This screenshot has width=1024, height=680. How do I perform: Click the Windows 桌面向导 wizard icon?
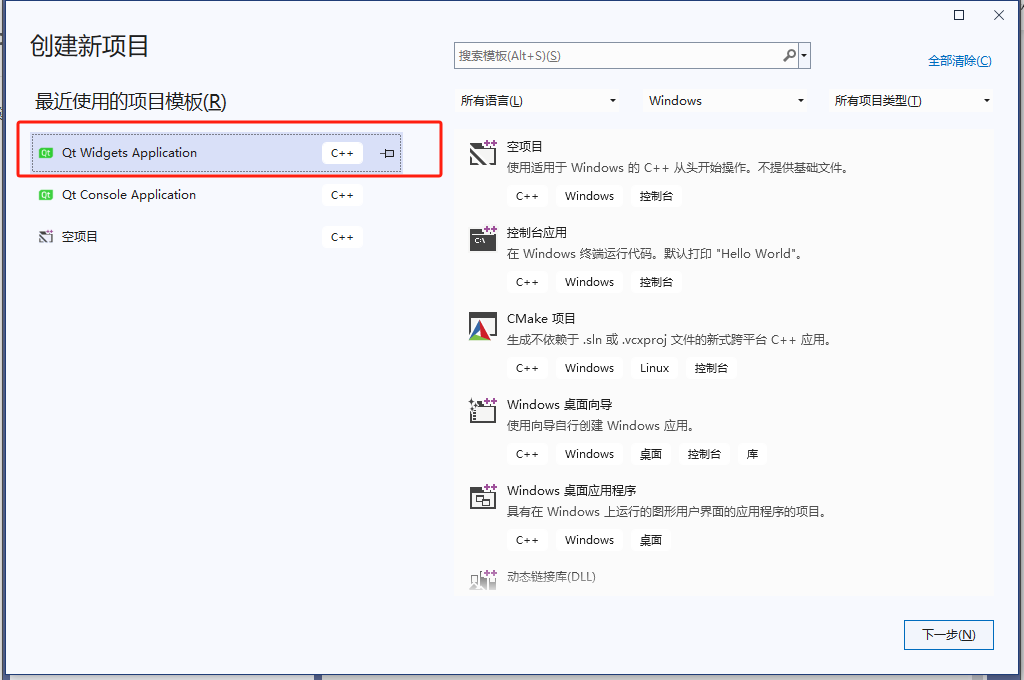click(x=483, y=410)
